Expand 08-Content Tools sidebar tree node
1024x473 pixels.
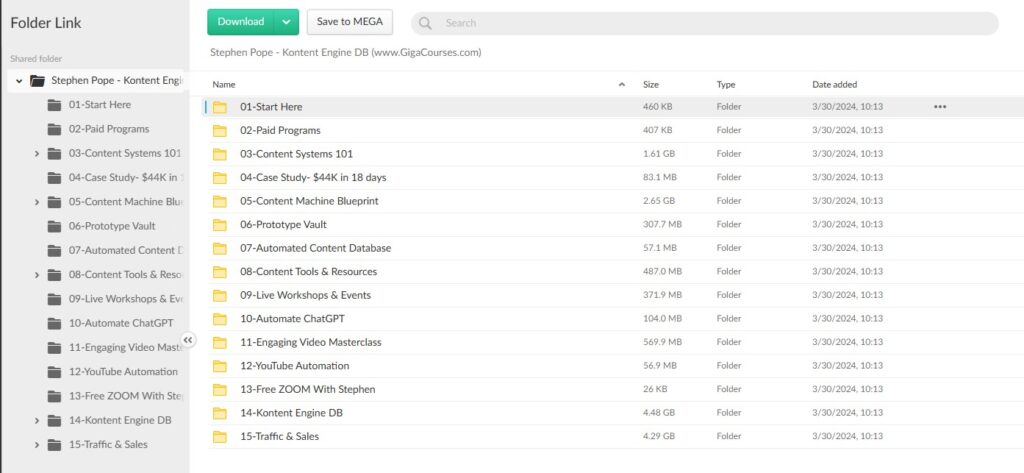[37, 275]
